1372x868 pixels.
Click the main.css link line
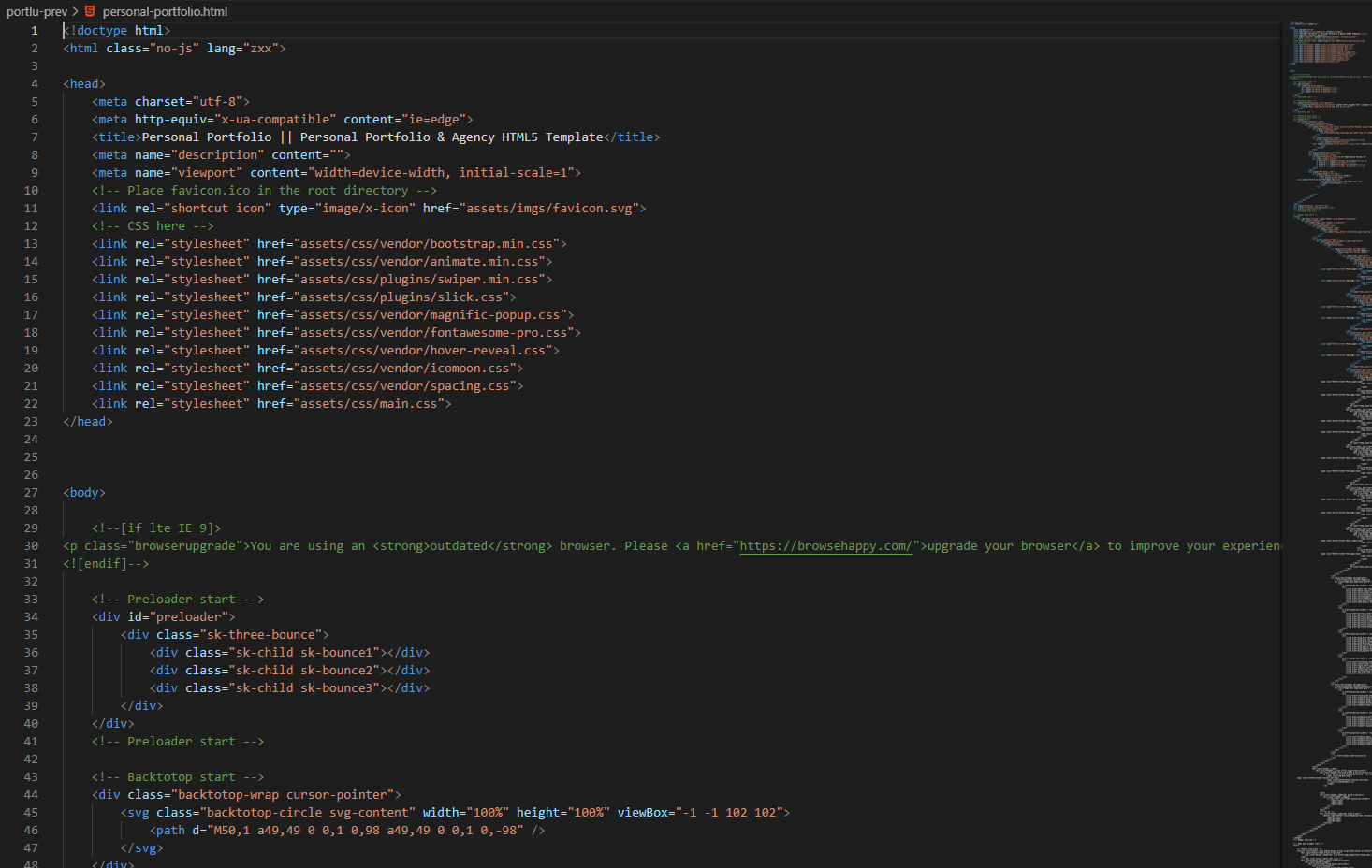coord(271,404)
